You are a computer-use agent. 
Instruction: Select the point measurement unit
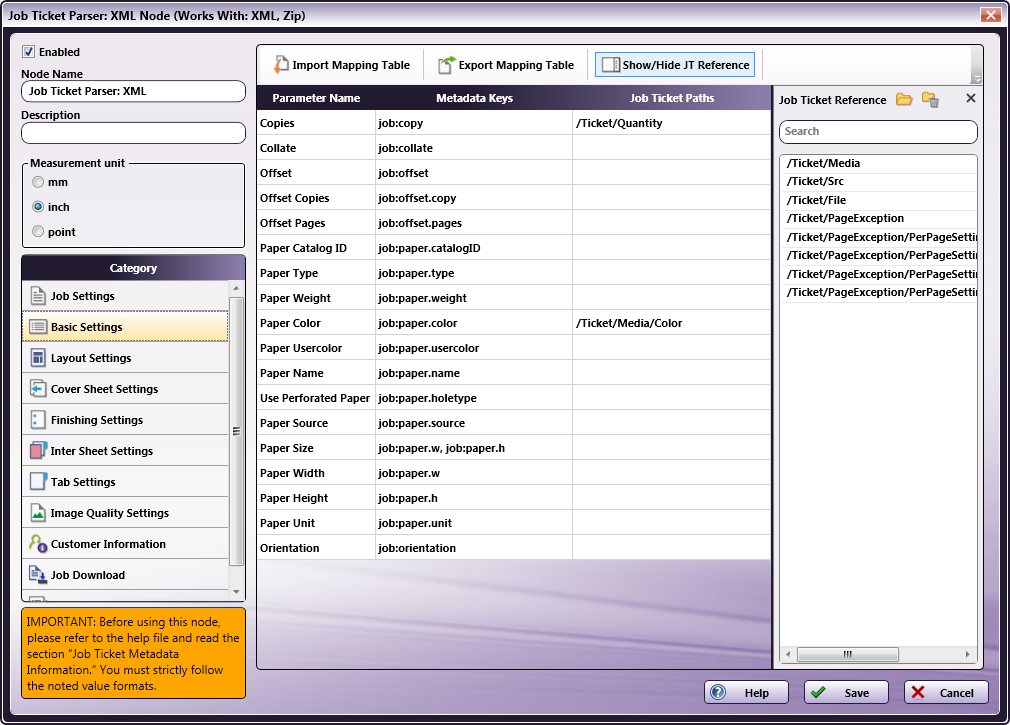pos(38,232)
